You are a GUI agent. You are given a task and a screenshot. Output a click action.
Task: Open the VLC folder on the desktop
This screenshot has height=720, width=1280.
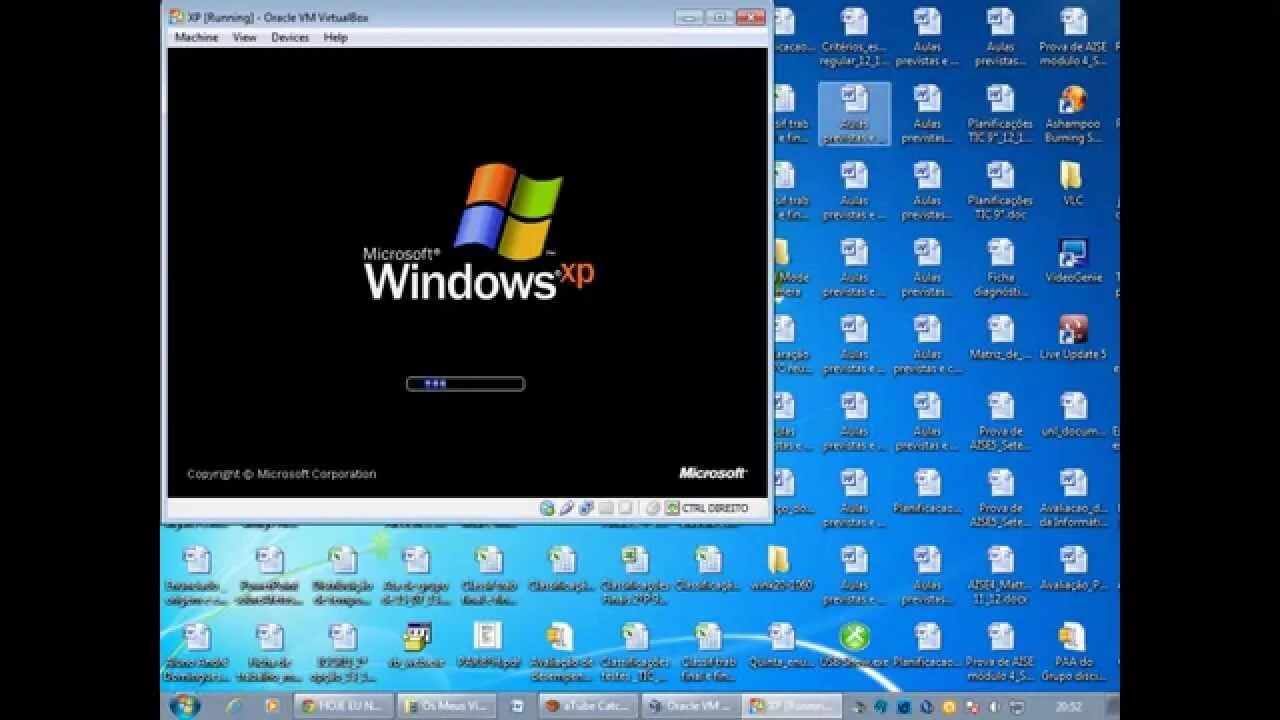1072,183
